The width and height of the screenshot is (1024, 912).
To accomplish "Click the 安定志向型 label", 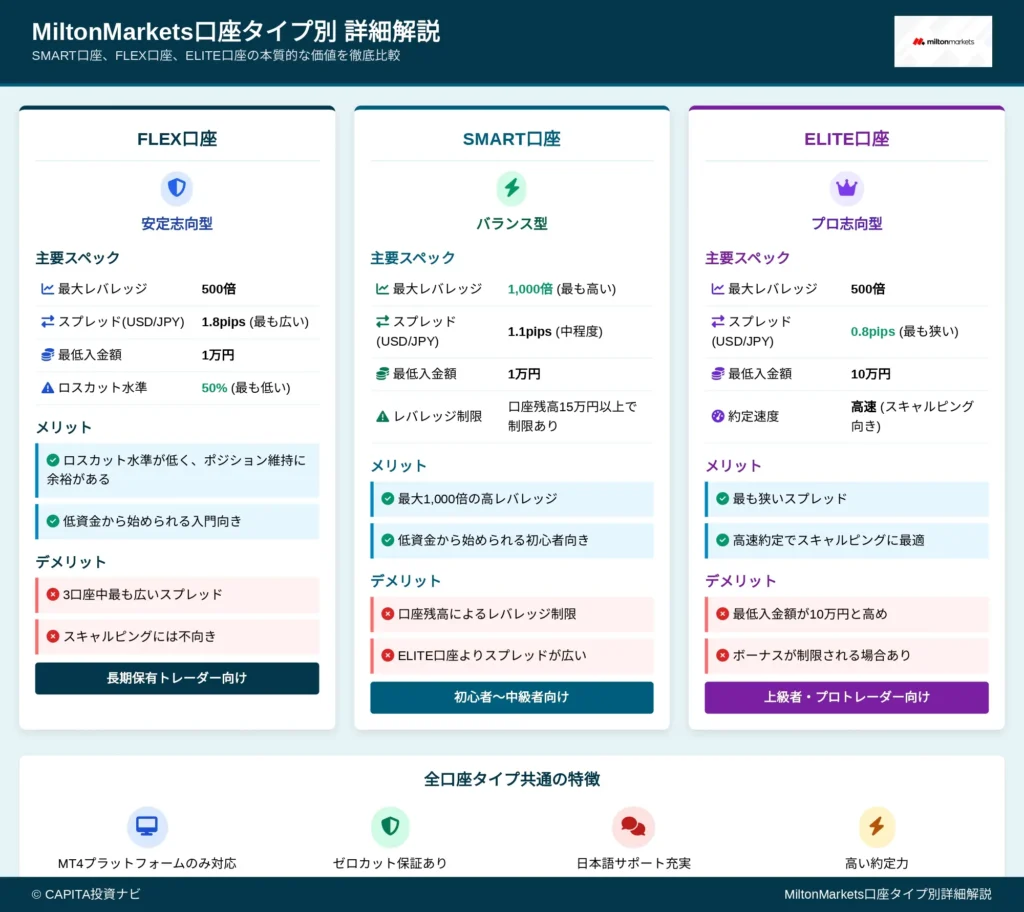I will [x=177, y=223].
